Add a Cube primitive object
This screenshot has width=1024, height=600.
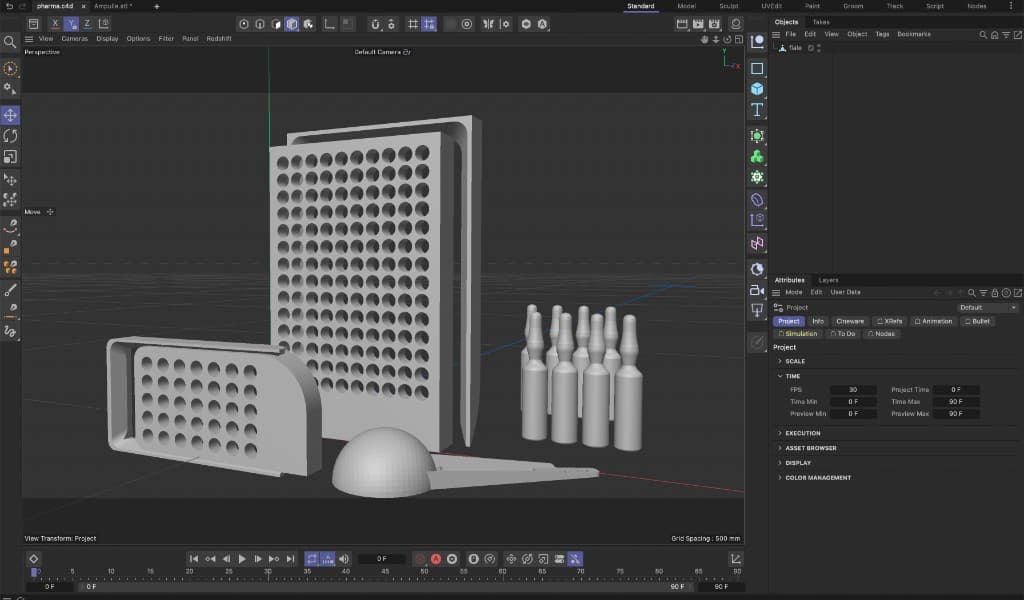point(757,89)
